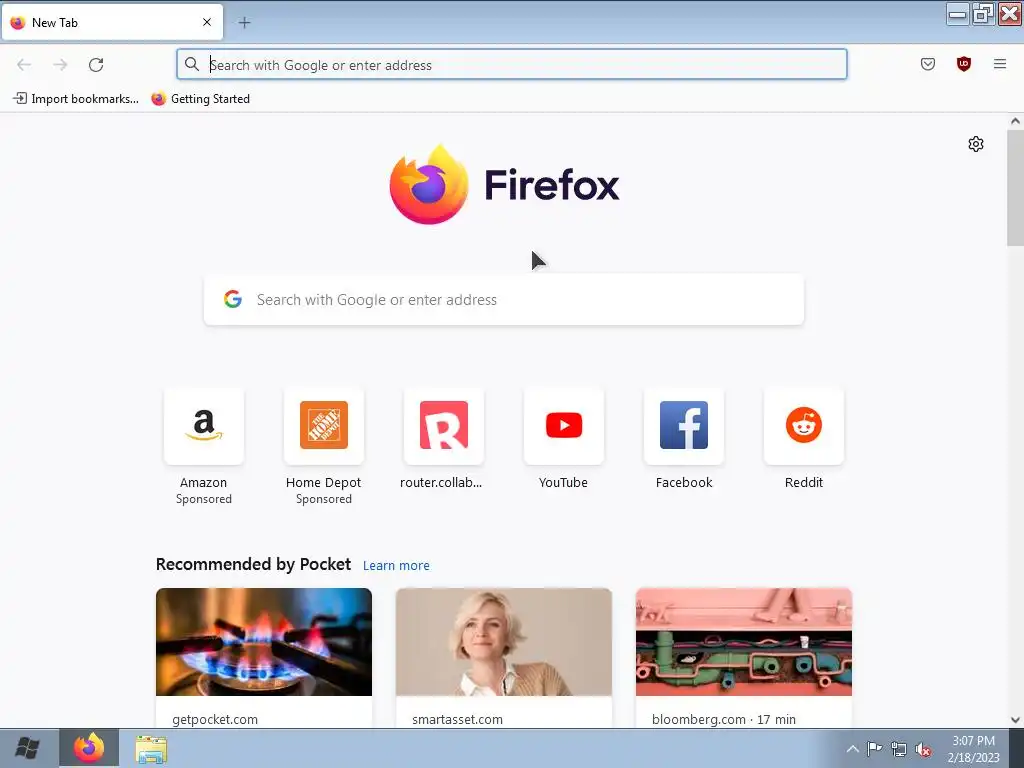Open the Firefox hamburger application menu

pyautogui.click(x=999, y=64)
